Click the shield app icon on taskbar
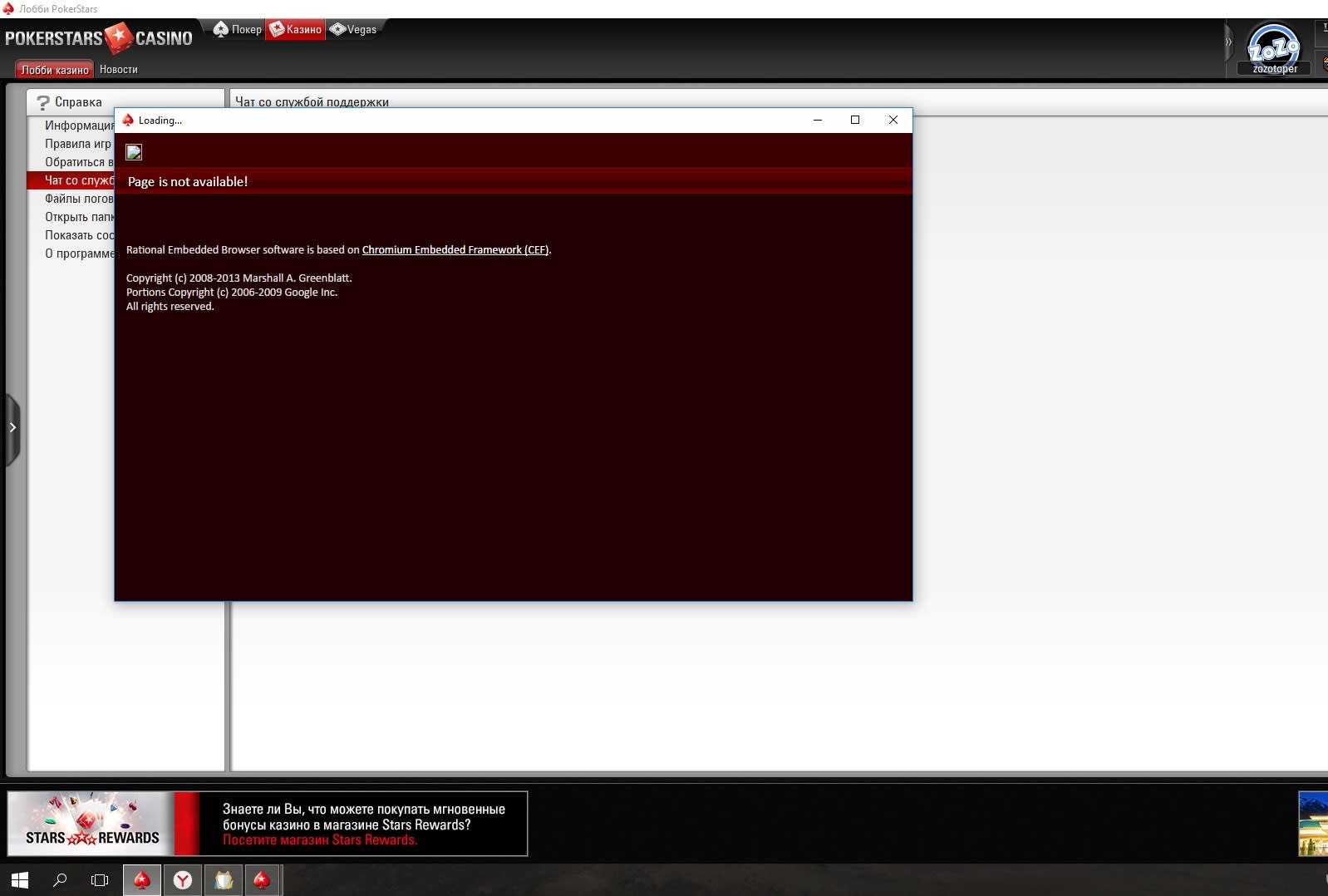1328x896 pixels. [x=224, y=880]
